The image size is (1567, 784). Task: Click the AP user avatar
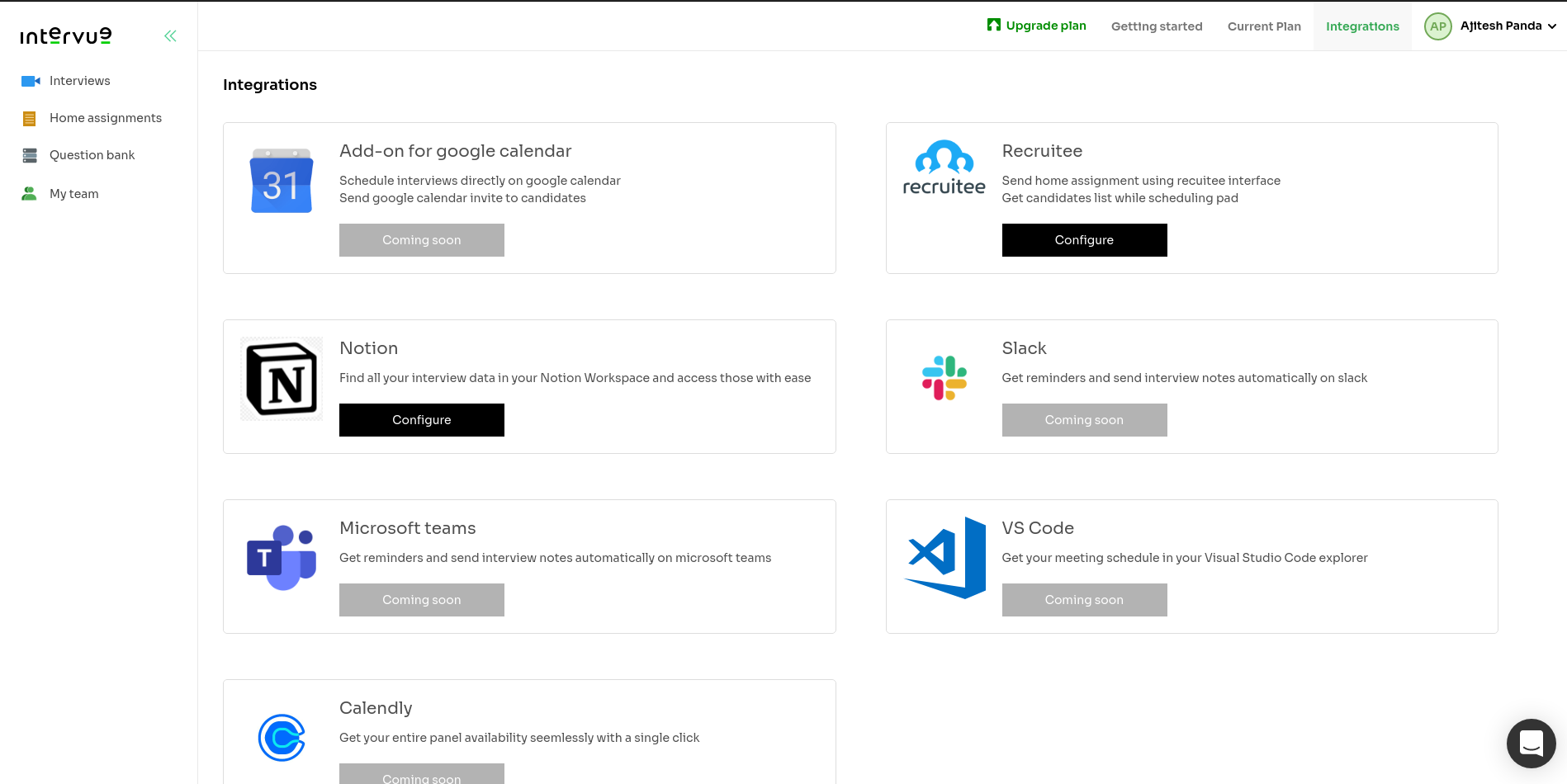(1438, 26)
